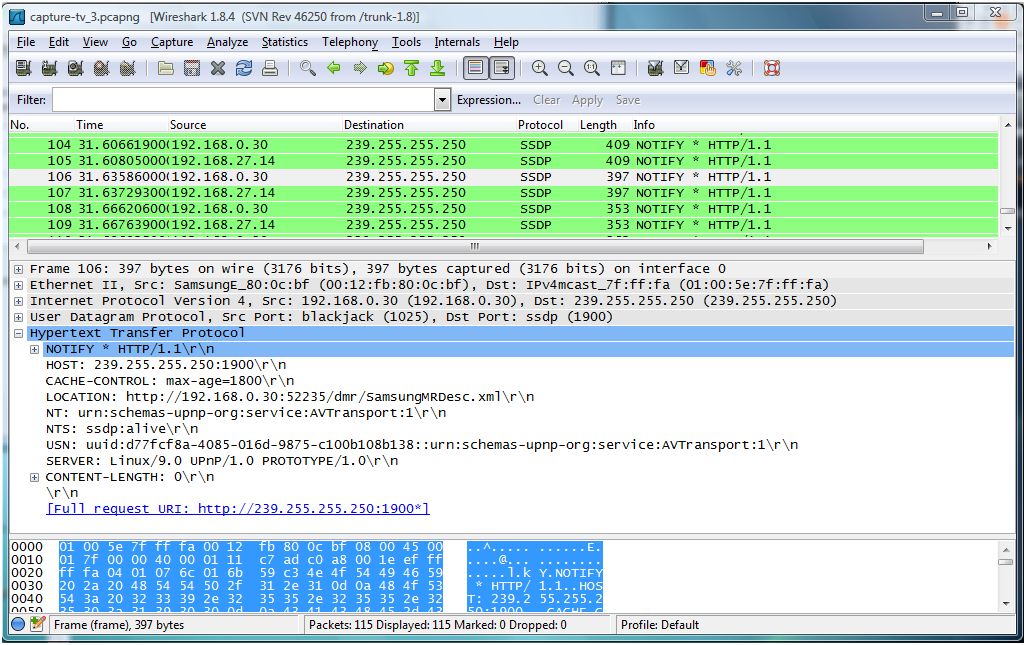Reload this capture file icon
Screen dimensions: 1026x645
click(x=244, y=68)
